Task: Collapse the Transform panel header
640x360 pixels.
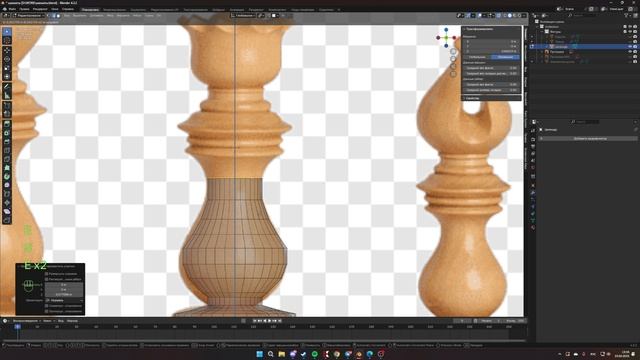Action: click(x=491, y=29)
